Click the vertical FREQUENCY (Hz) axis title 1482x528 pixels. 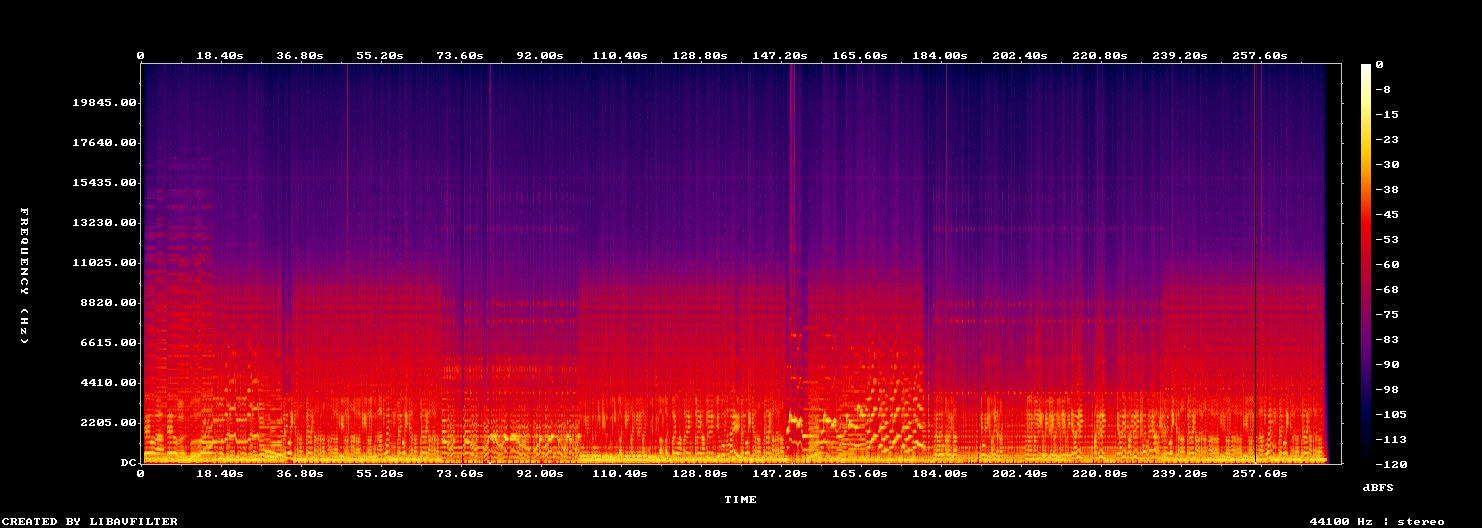tap(24, 276)
